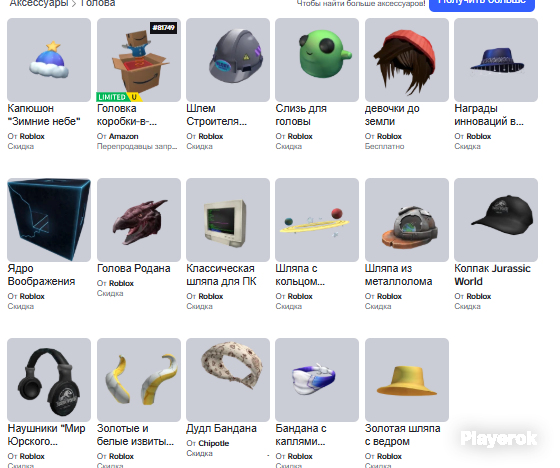Open the blue droplet bandana thumbnail
This screenshot has height=468, width=560.
pyautogui.click(x=317, y=380)
